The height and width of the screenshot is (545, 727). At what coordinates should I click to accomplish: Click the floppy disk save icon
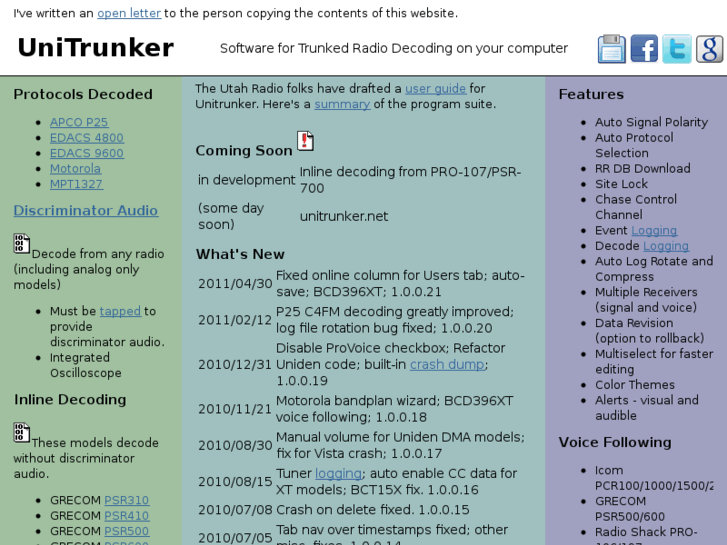(x=612, y=49)
